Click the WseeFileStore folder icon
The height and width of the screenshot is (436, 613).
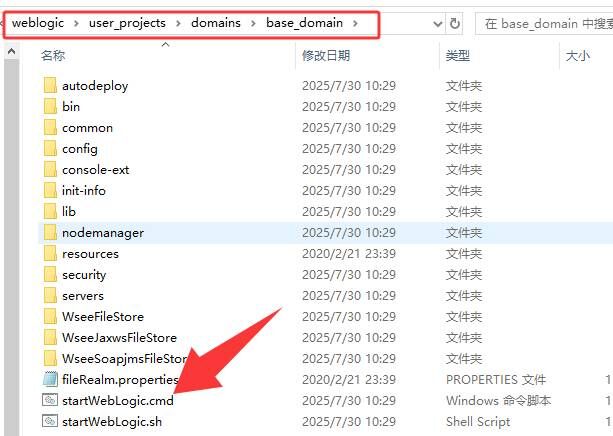pos(50,317)
